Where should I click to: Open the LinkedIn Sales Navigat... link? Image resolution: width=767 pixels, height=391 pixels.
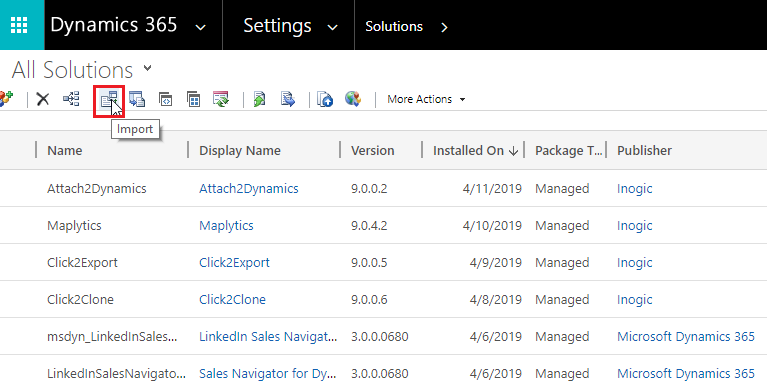tap(268, 337)
